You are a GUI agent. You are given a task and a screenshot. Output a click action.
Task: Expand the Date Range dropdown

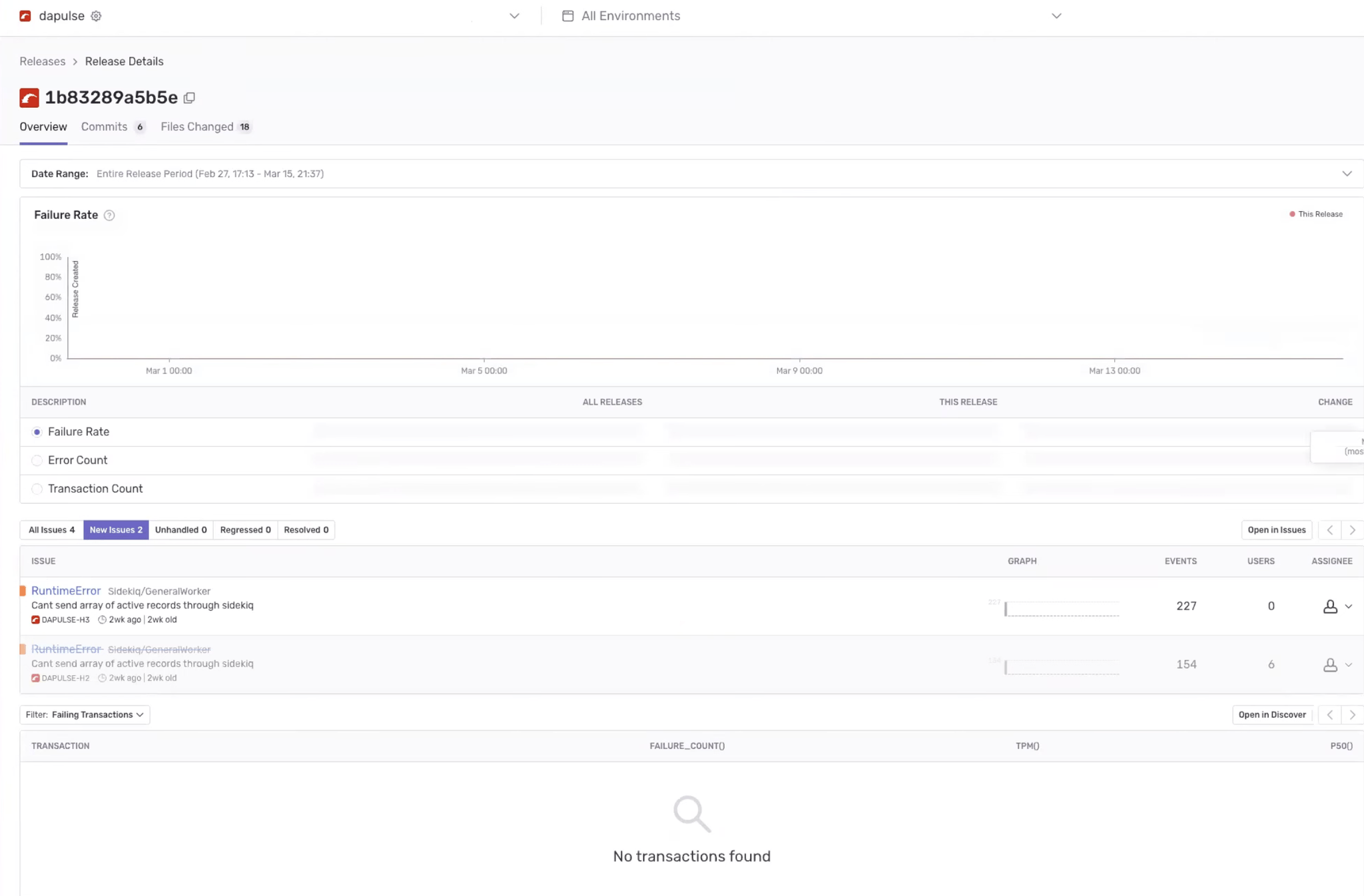point(1347,174)
